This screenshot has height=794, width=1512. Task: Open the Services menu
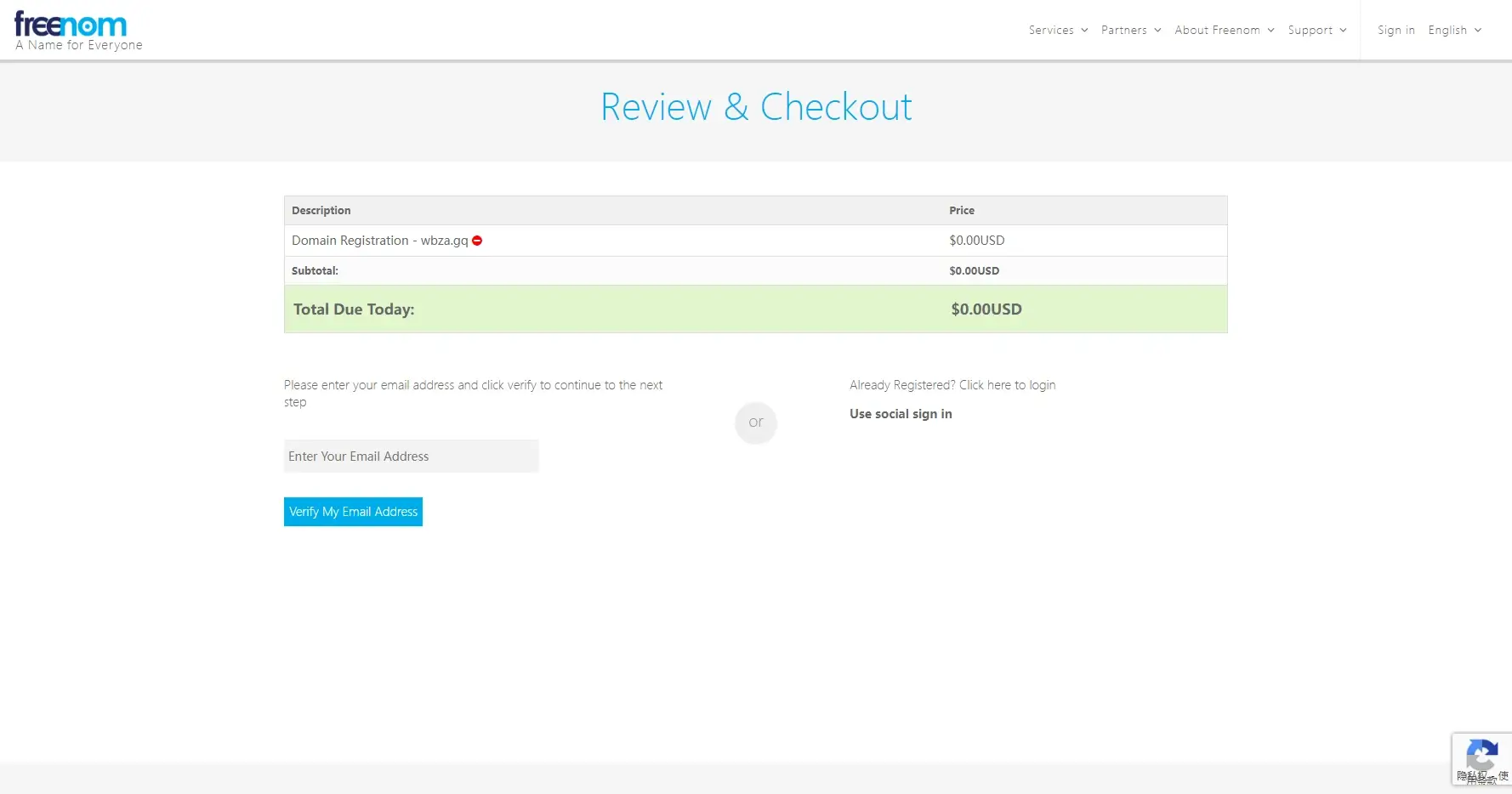(x=1051, y=31)
